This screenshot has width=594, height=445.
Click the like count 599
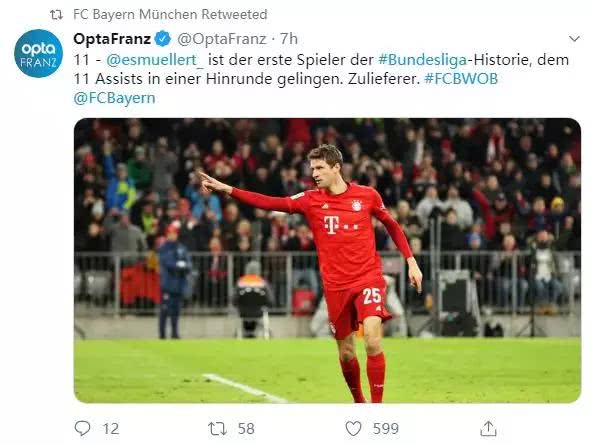click(x=386, y=429)
